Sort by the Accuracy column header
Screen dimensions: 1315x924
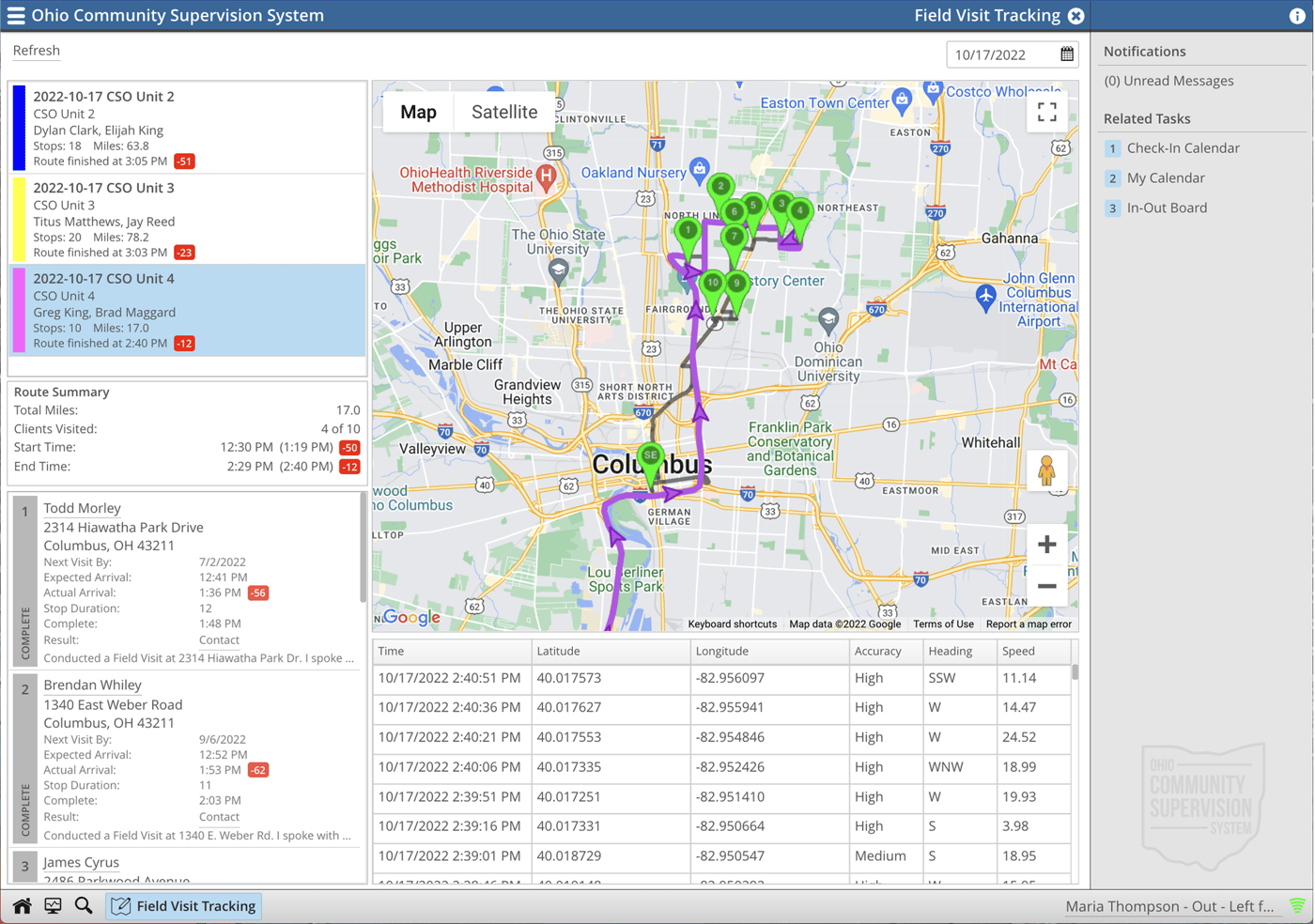tap(886, 651)
